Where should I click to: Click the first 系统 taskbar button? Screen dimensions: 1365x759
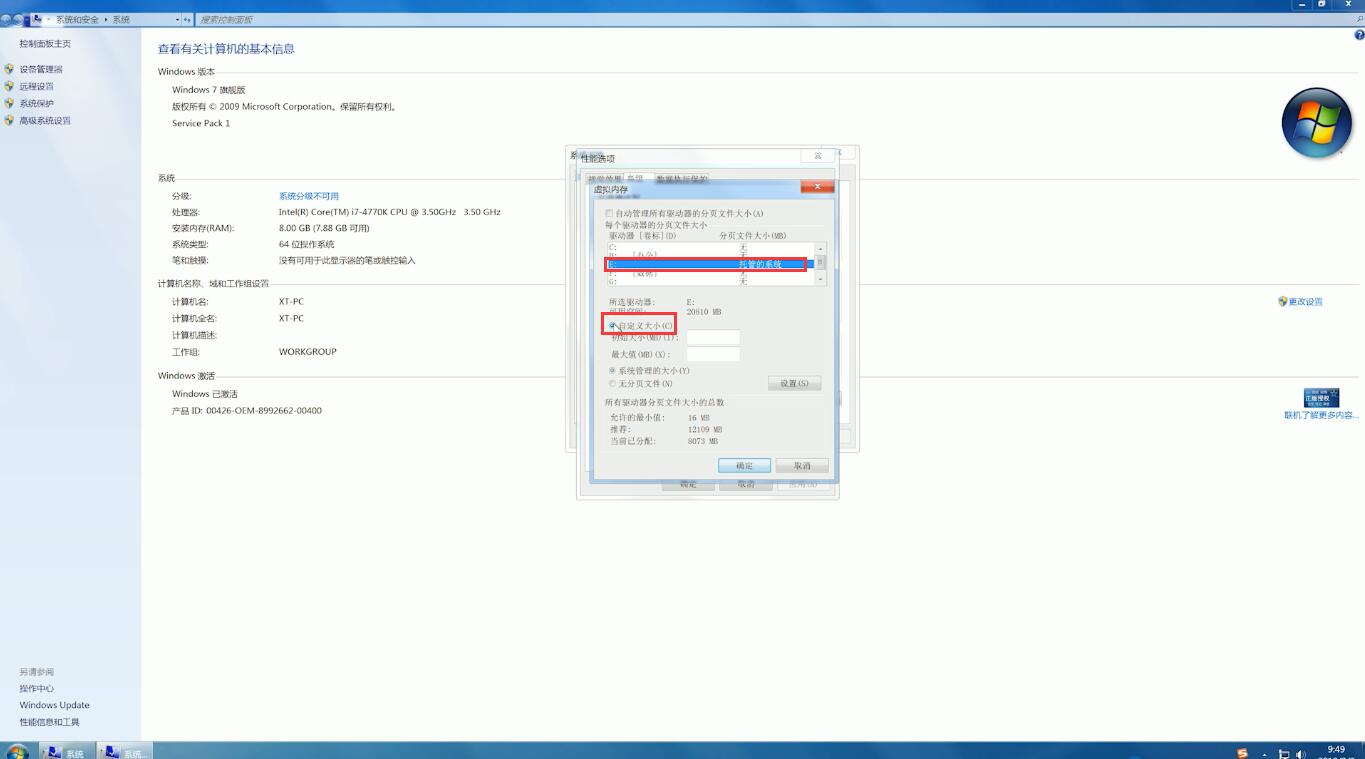click(x=66, y=752)
